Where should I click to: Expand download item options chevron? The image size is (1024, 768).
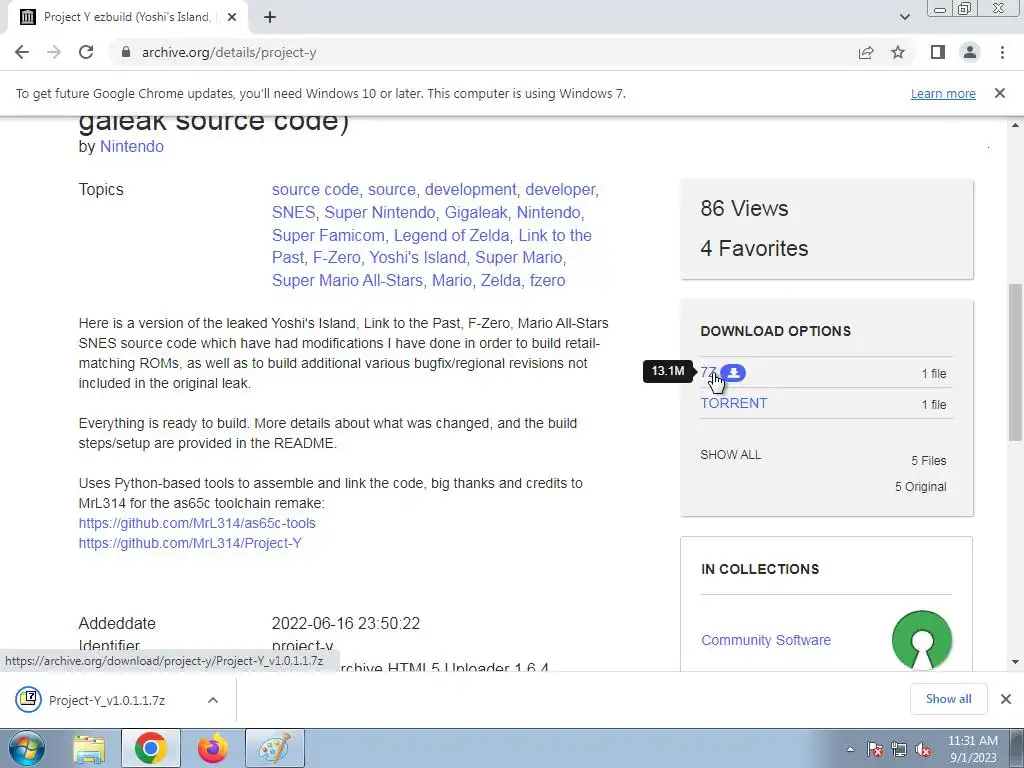coord(212,700)
